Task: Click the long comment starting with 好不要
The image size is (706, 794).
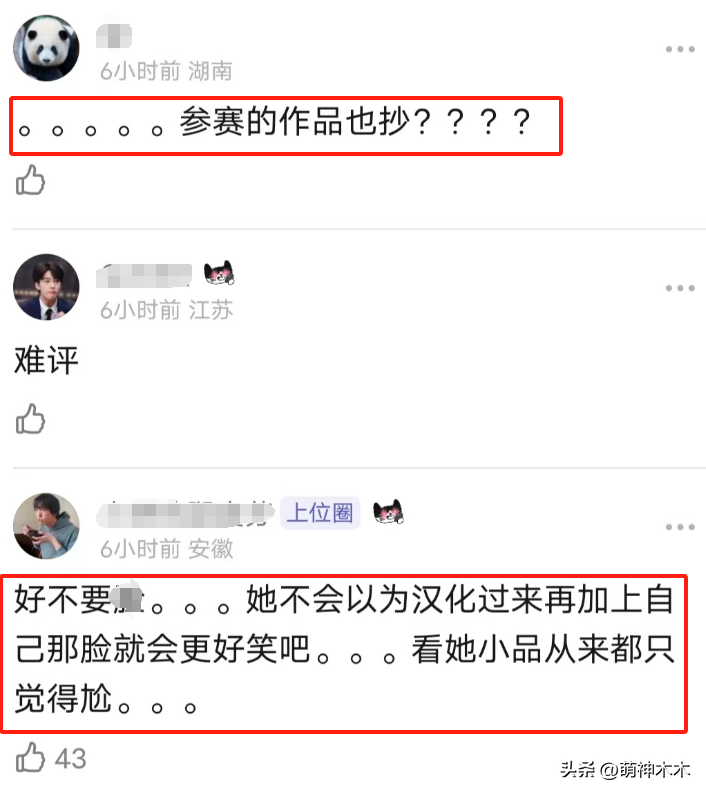Action: (x=344, y=649)
